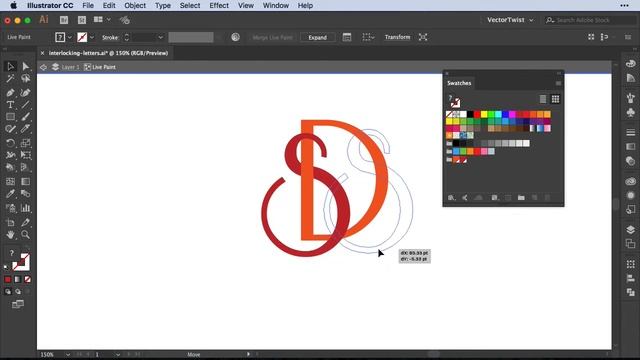640x360 pixels.
Task: Click the Transform link in control bar
Action: [397, 37]
